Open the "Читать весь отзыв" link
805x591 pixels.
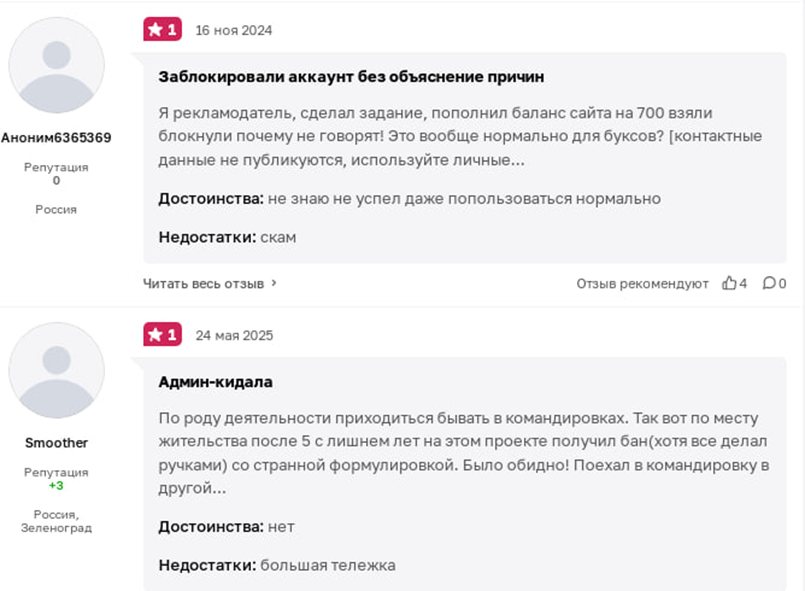pyautogui.click(x=203, y=283)
